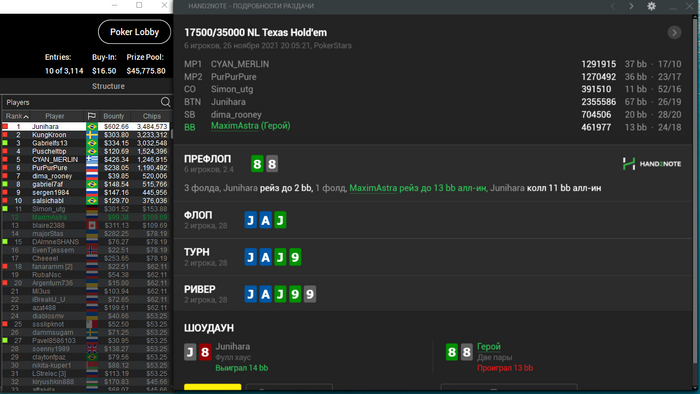Go to the next hand arrow

pos(631,6)
